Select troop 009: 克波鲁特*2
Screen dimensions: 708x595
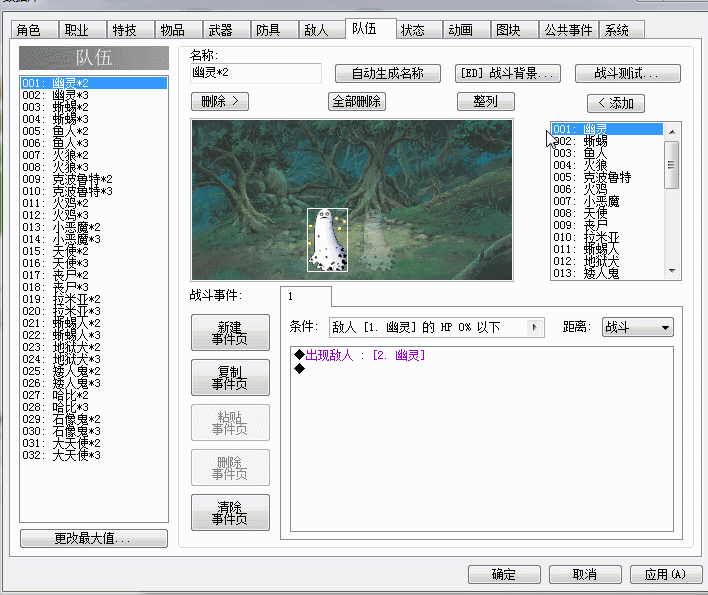[x=93, y=179]
